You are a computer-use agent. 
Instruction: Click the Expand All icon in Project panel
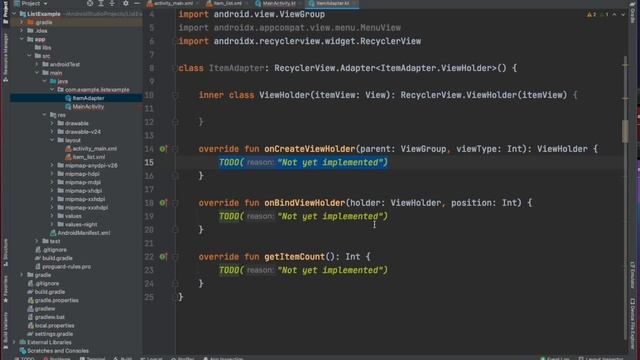coord(101,3)
